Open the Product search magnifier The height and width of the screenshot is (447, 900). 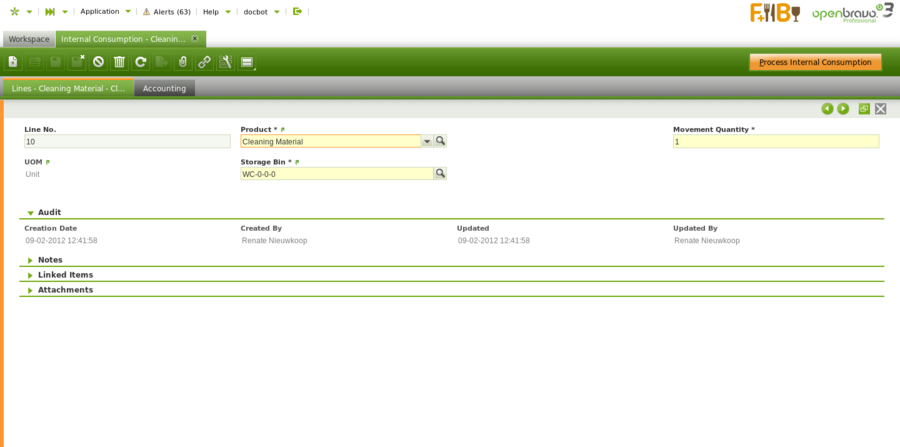click(440, 141)
